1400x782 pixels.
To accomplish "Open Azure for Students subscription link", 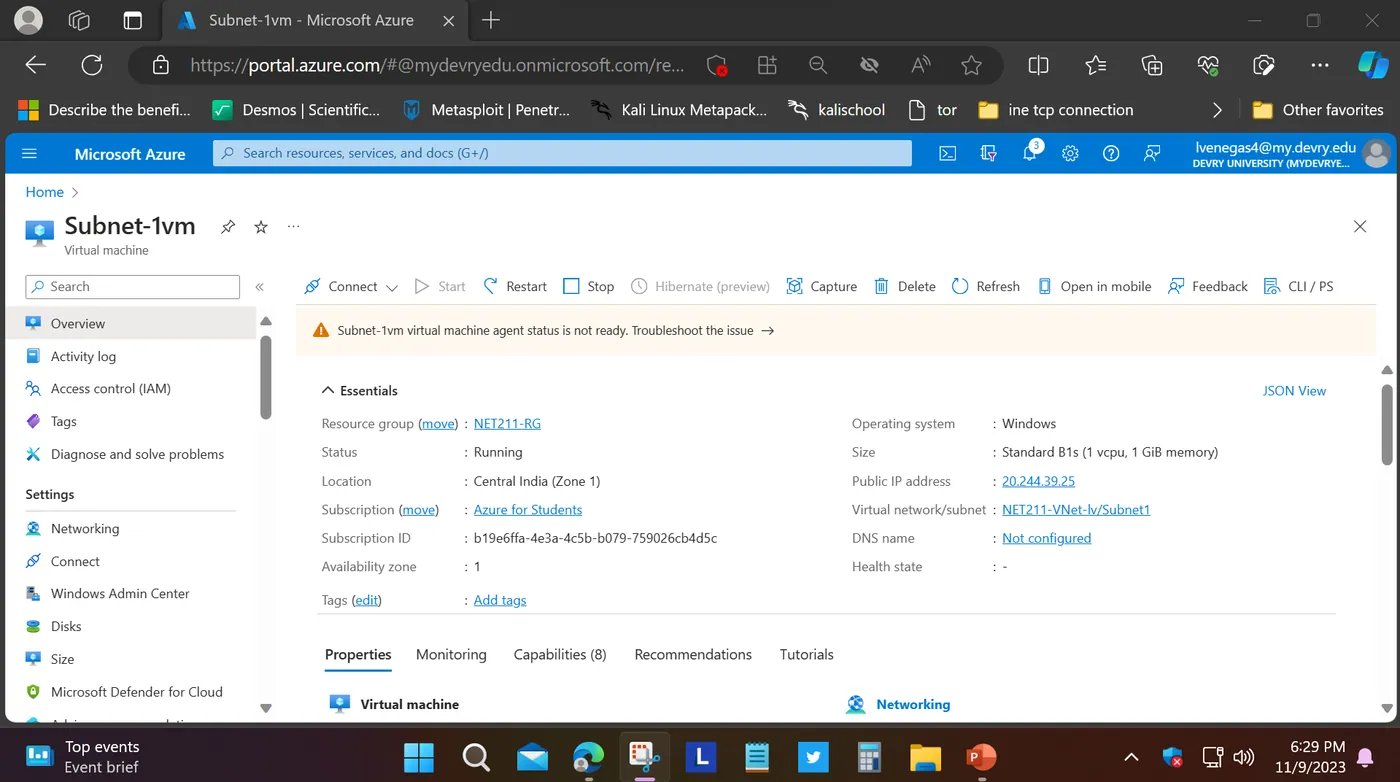I will 528,510.
